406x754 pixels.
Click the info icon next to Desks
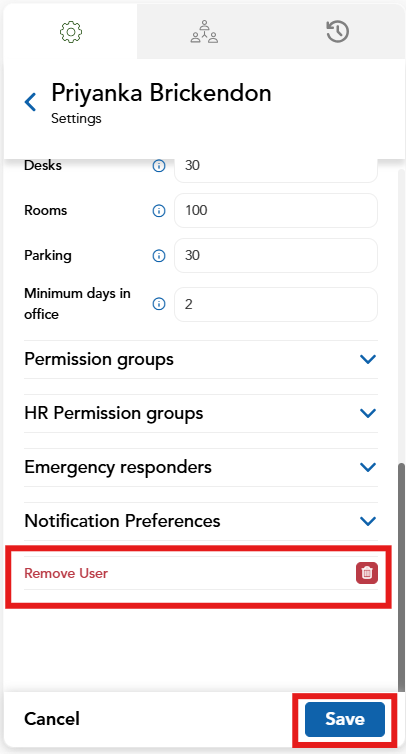coord(159,166)
